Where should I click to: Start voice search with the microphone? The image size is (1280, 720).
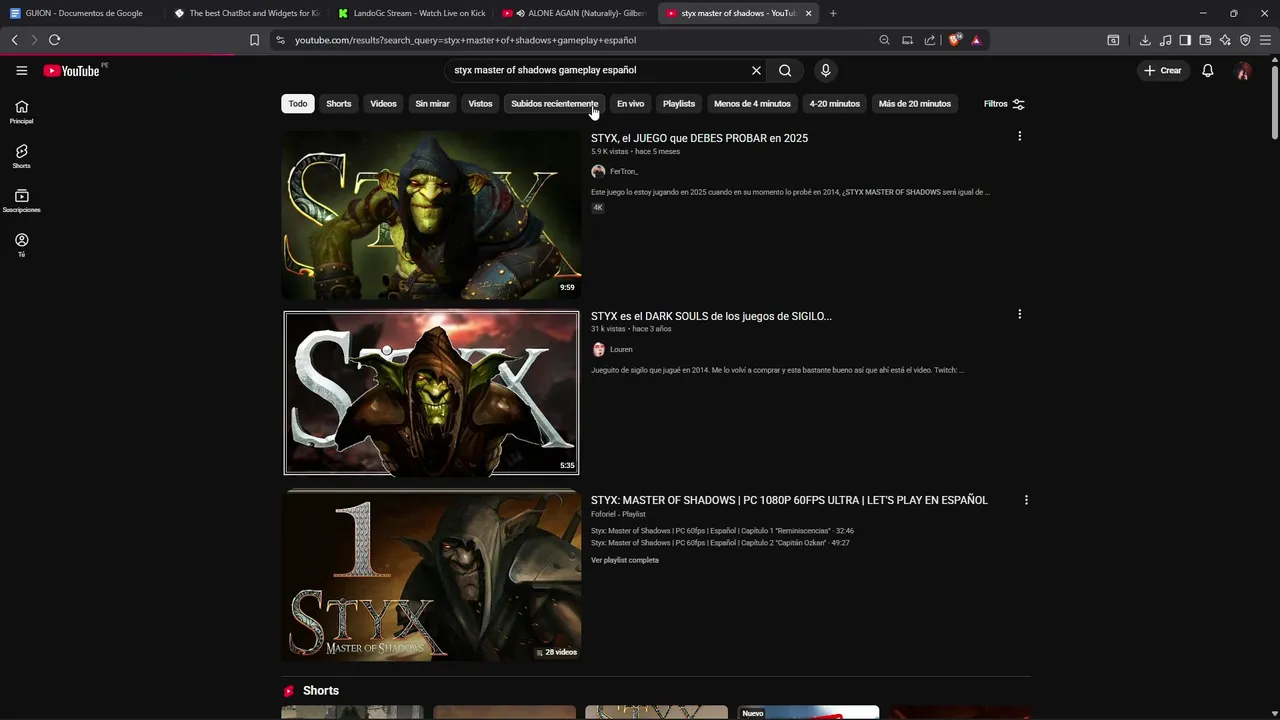(825, 70)
